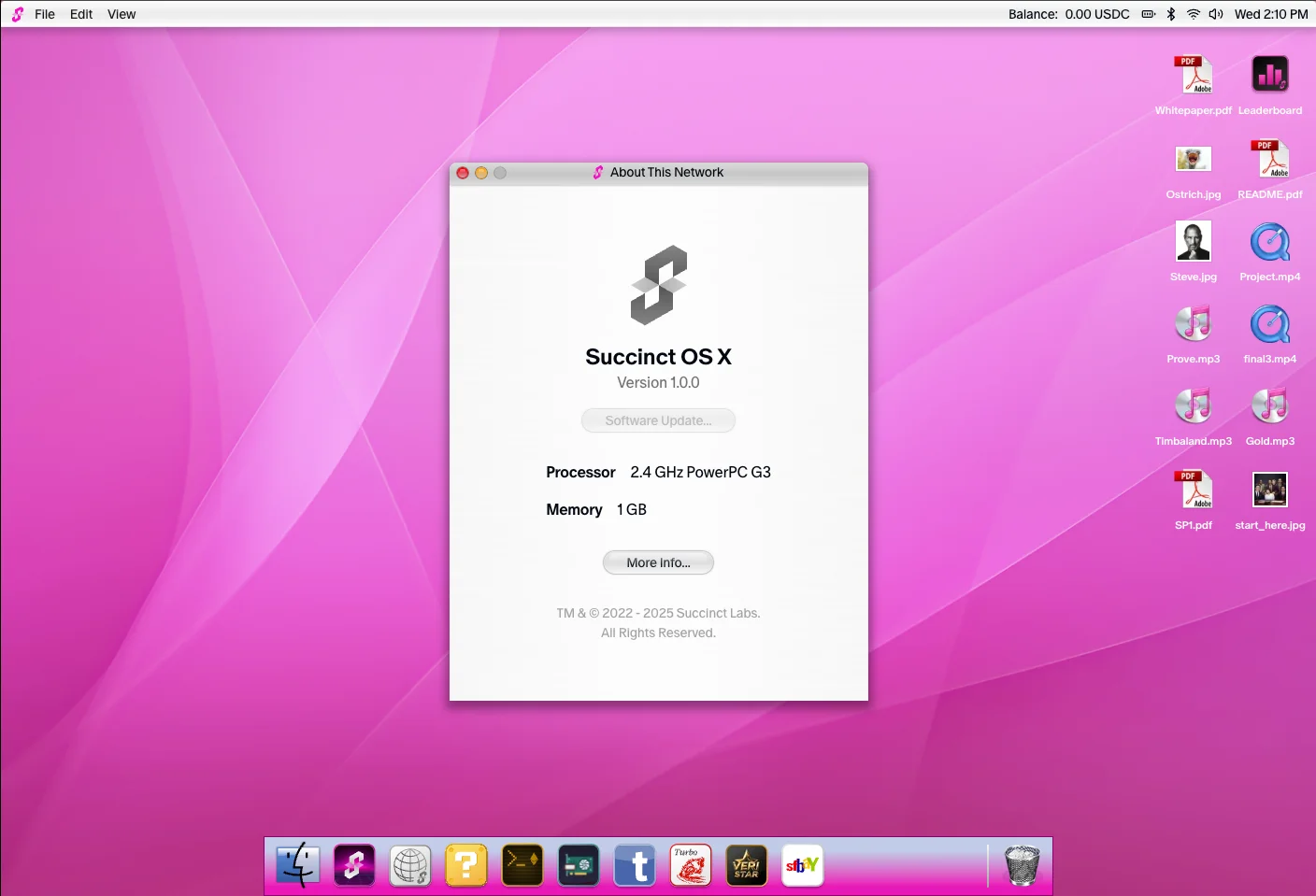Open the blue letter t dock app

(635, 865)
